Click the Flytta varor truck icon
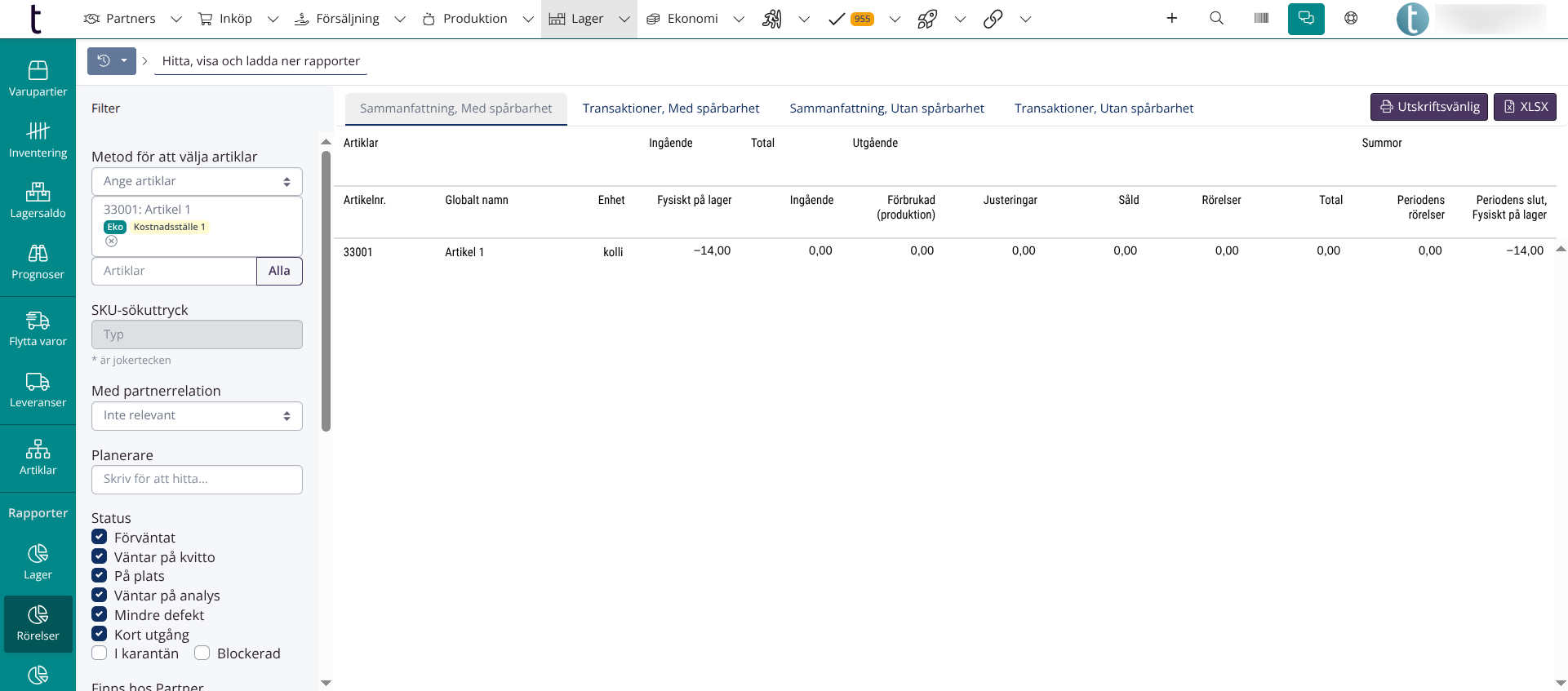The height and width of the screenshot is (691, 1568). pos(38,321)
